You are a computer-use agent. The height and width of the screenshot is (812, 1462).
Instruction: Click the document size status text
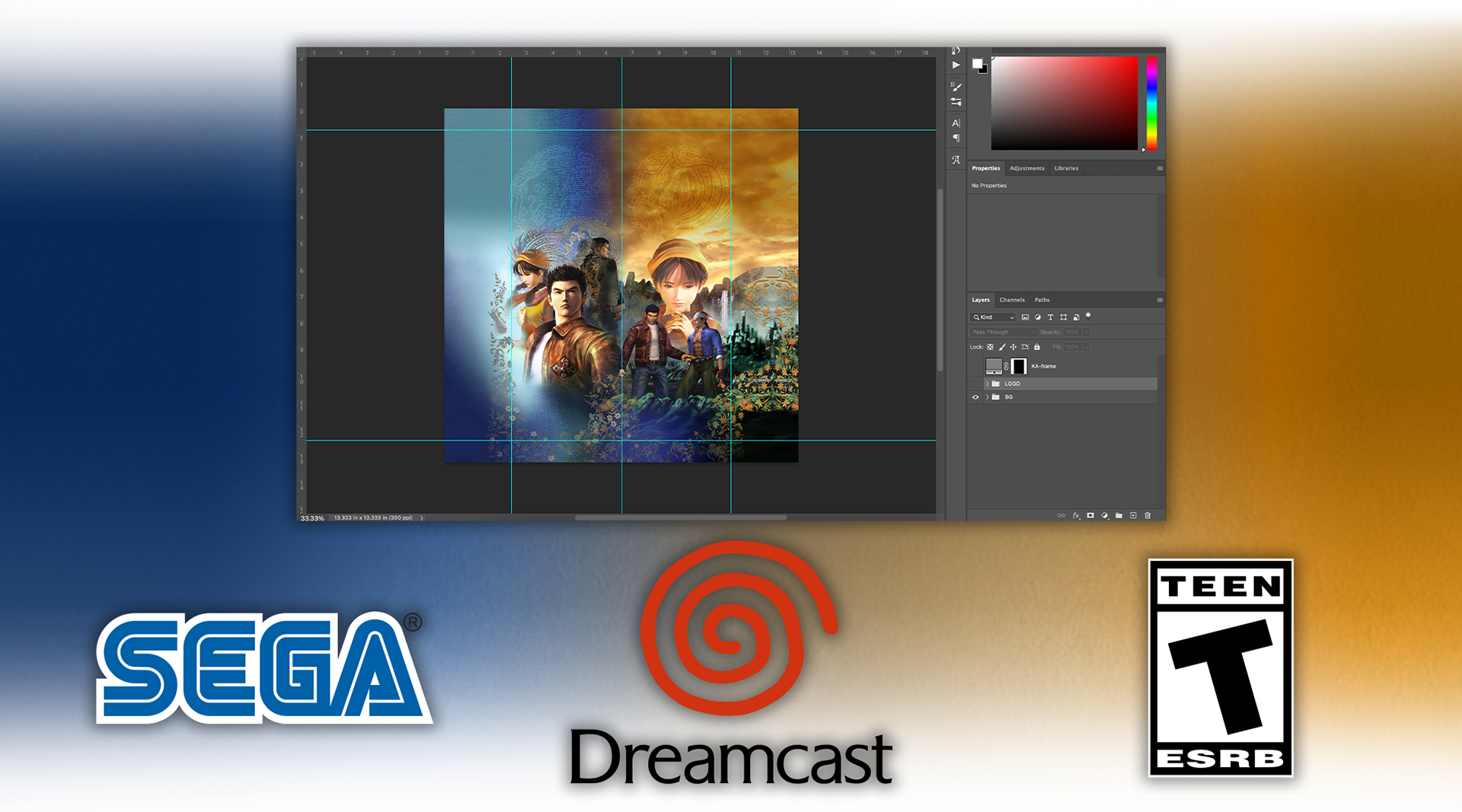tap(373, 518)
